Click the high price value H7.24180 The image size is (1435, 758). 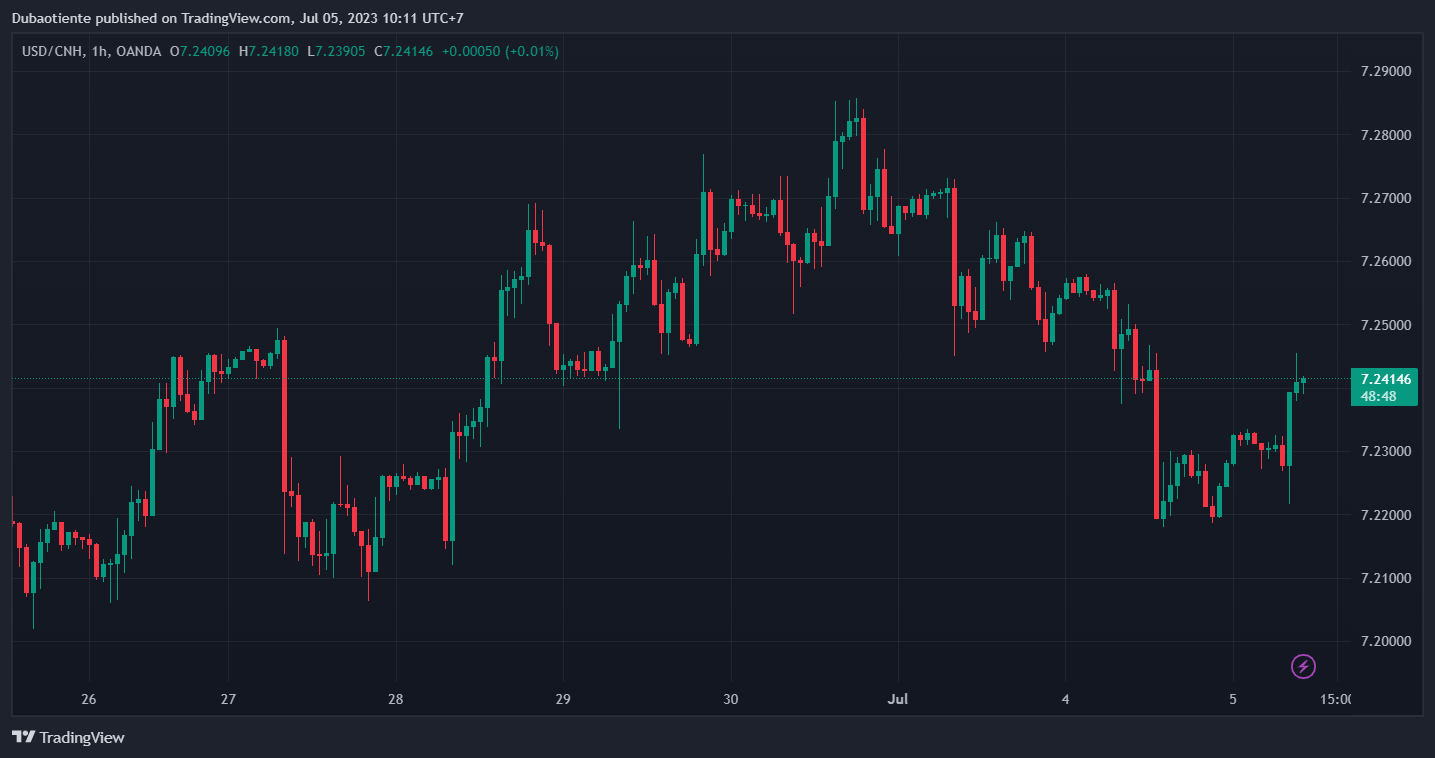click(268, 51)
